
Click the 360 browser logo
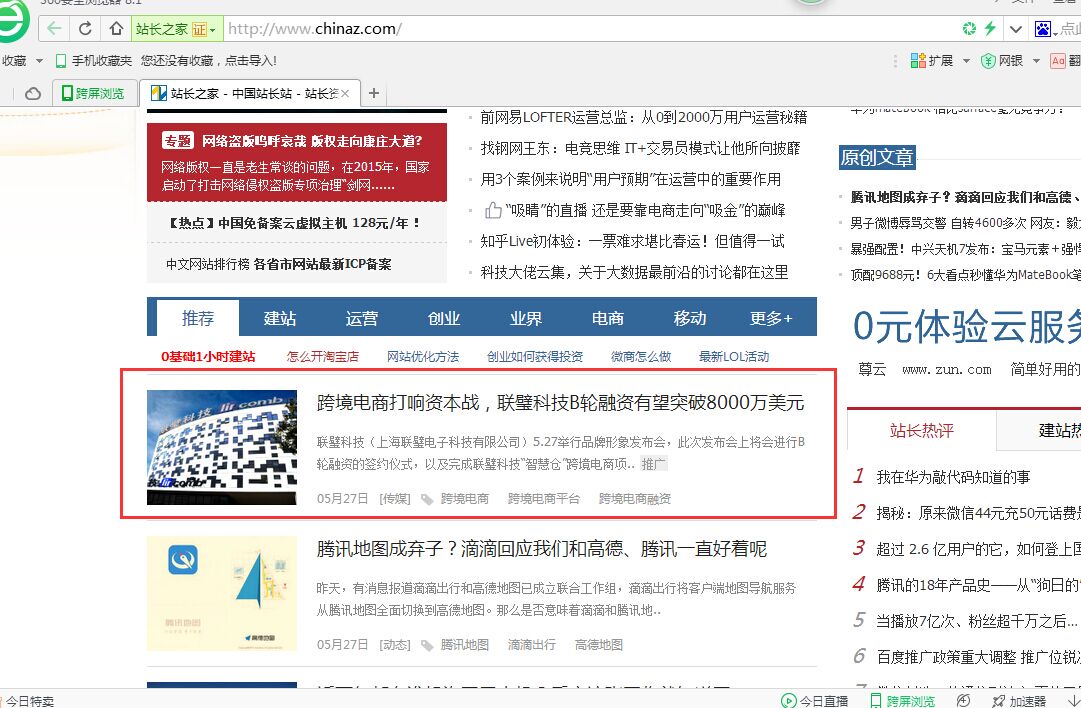click(x=14, y=21)
